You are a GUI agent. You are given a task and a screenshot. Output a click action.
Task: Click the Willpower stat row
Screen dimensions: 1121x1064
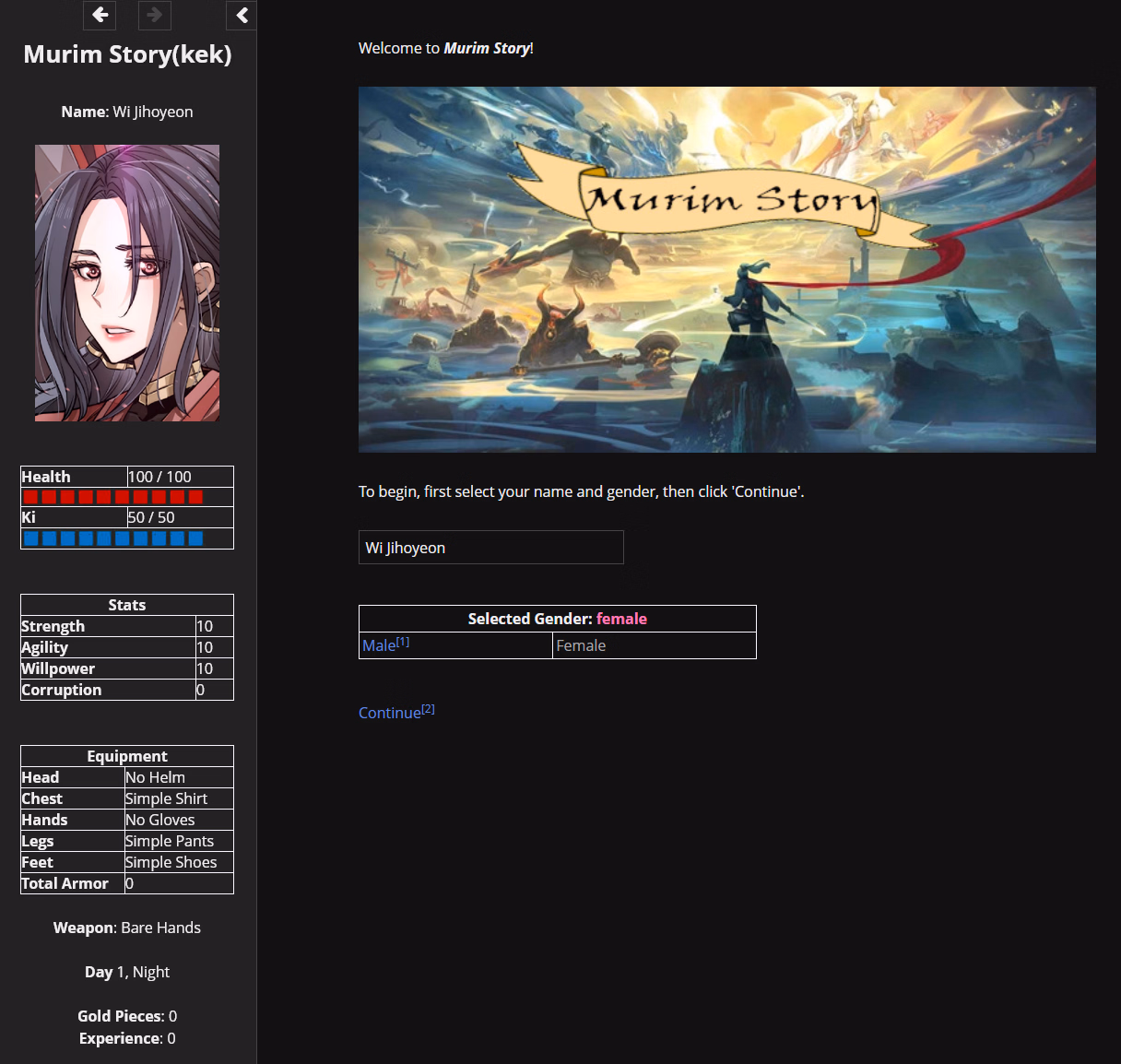[x=127, y=668]
